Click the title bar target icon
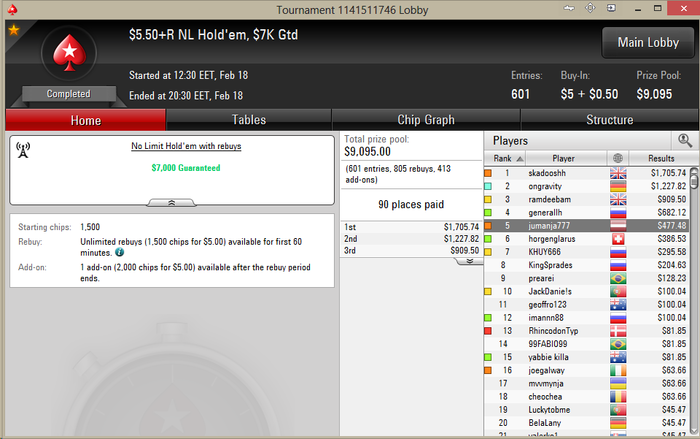The image size is (700, 439). pyautogui.click(x=590, y=8)
